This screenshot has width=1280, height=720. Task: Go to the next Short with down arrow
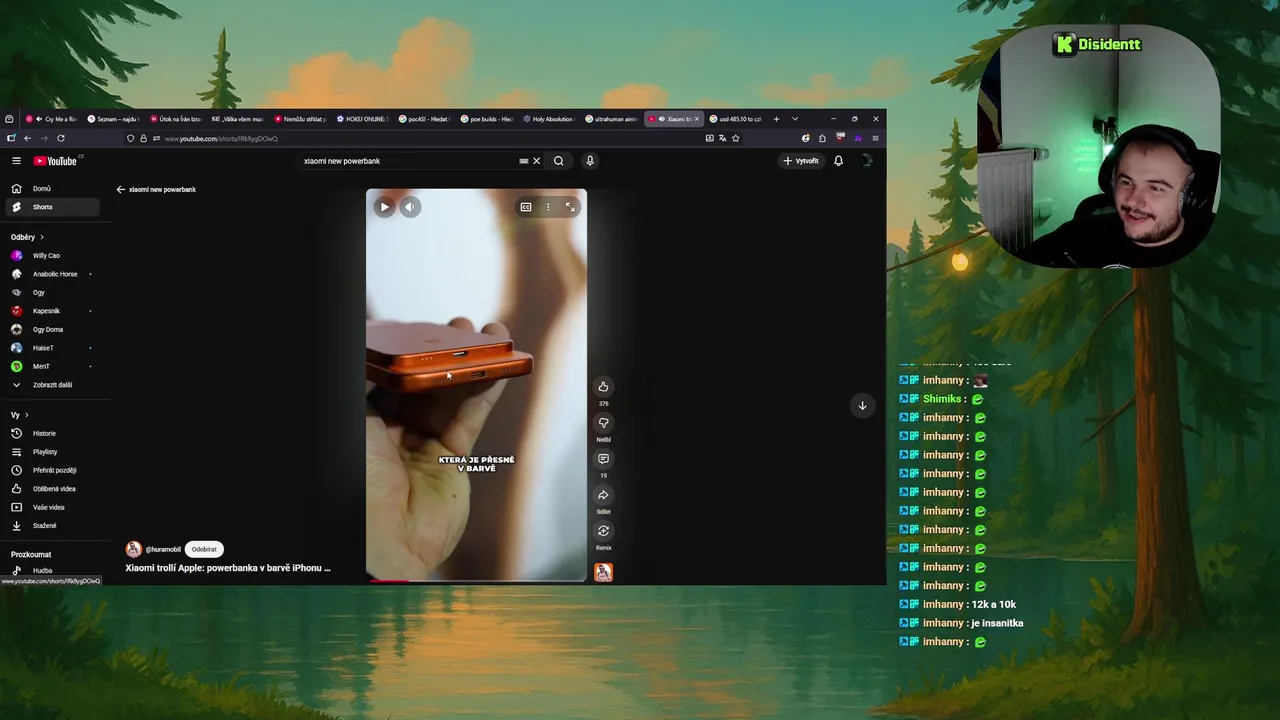(x=862, y=405)
